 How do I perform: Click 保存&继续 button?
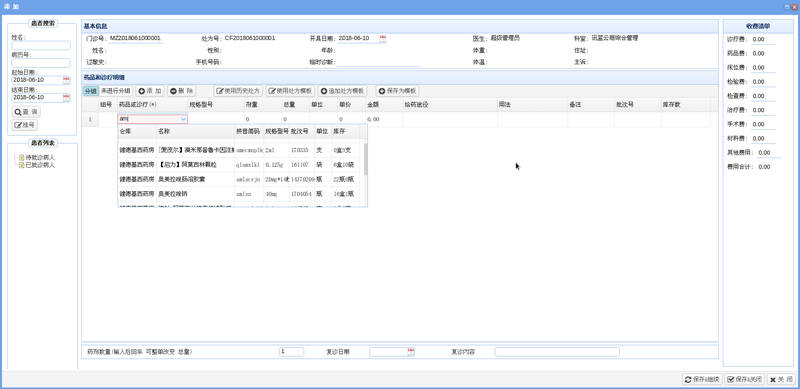click(702, 380)
